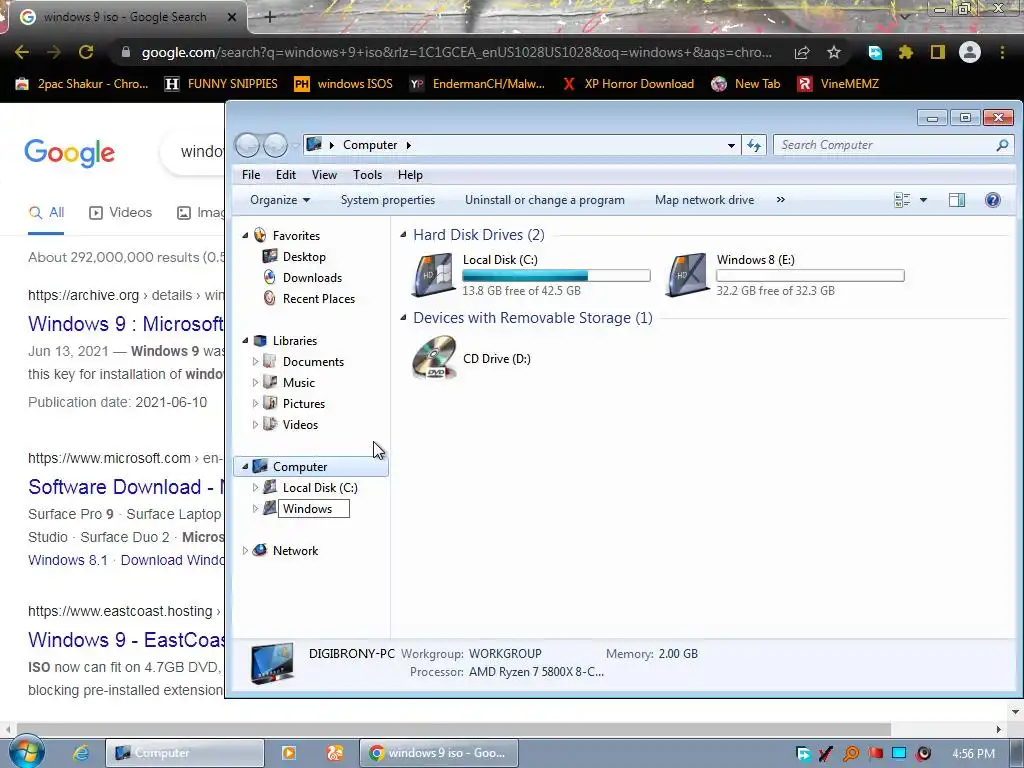Image resolution: width=1024 pixels, height=768 pixels.
Task: Click the Explorer back navigation button
Action: [x=248, y=145]
